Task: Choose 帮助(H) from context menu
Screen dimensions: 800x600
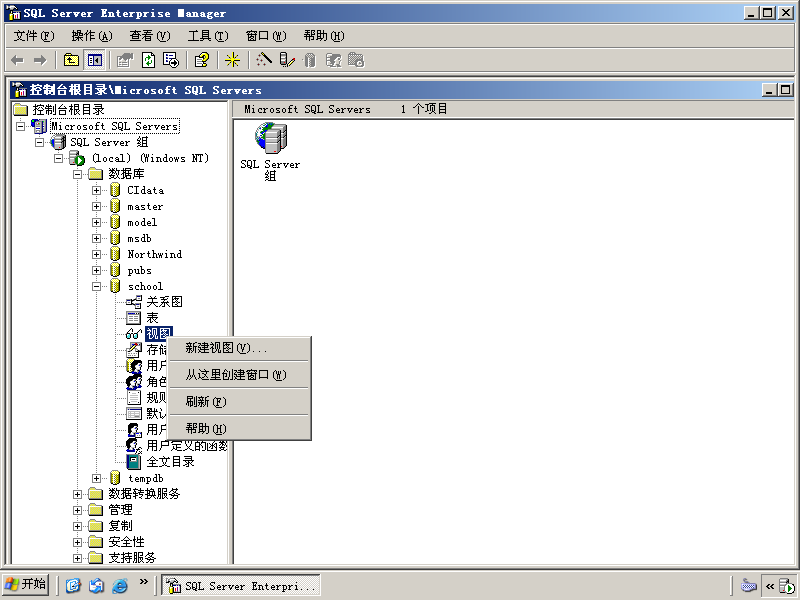Action: coord(239,429)
